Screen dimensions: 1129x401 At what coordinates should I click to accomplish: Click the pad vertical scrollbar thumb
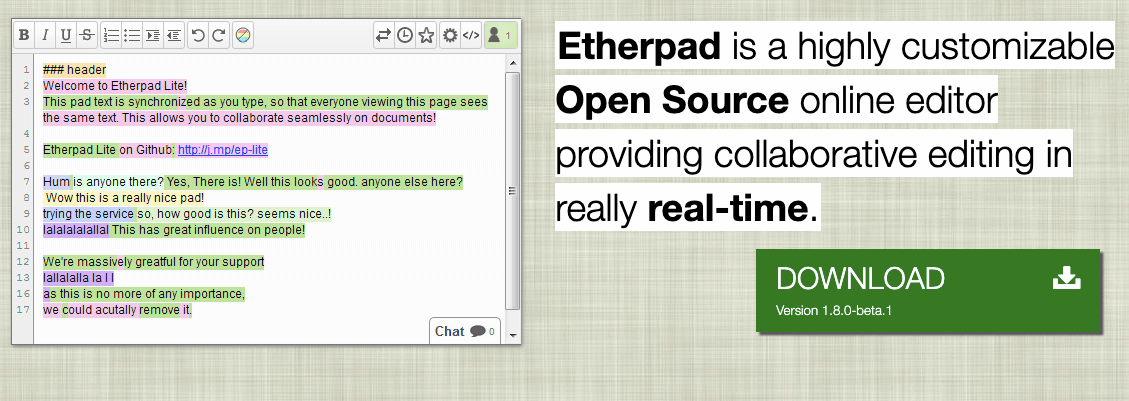tap(513, 191)
